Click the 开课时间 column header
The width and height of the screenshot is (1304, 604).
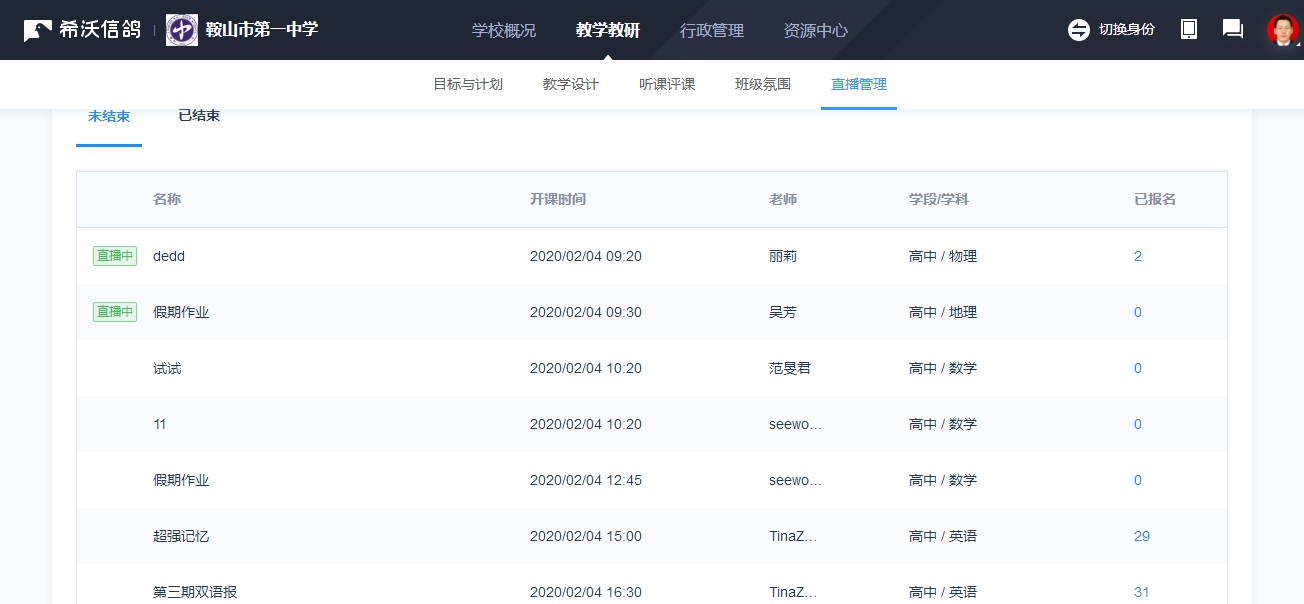click(x=558, y=199)
